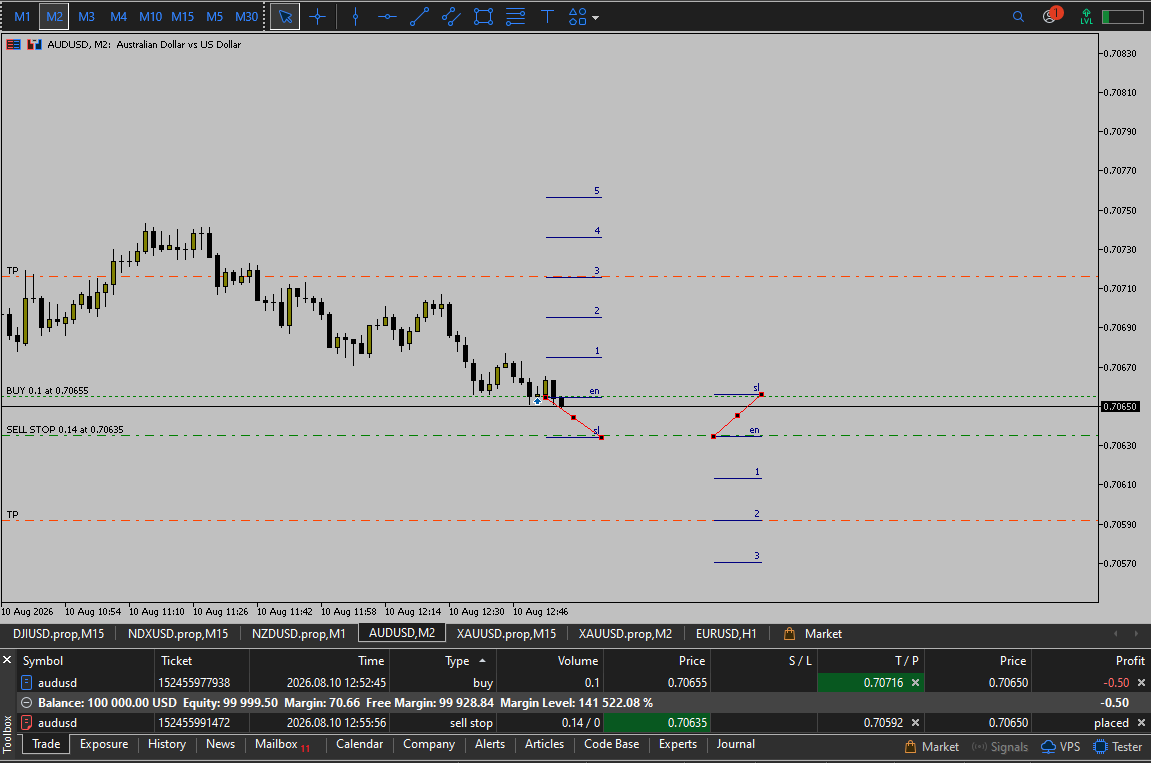Open the VPS link
Viewport: 1151px width, 763px height.
[1061, 746]
